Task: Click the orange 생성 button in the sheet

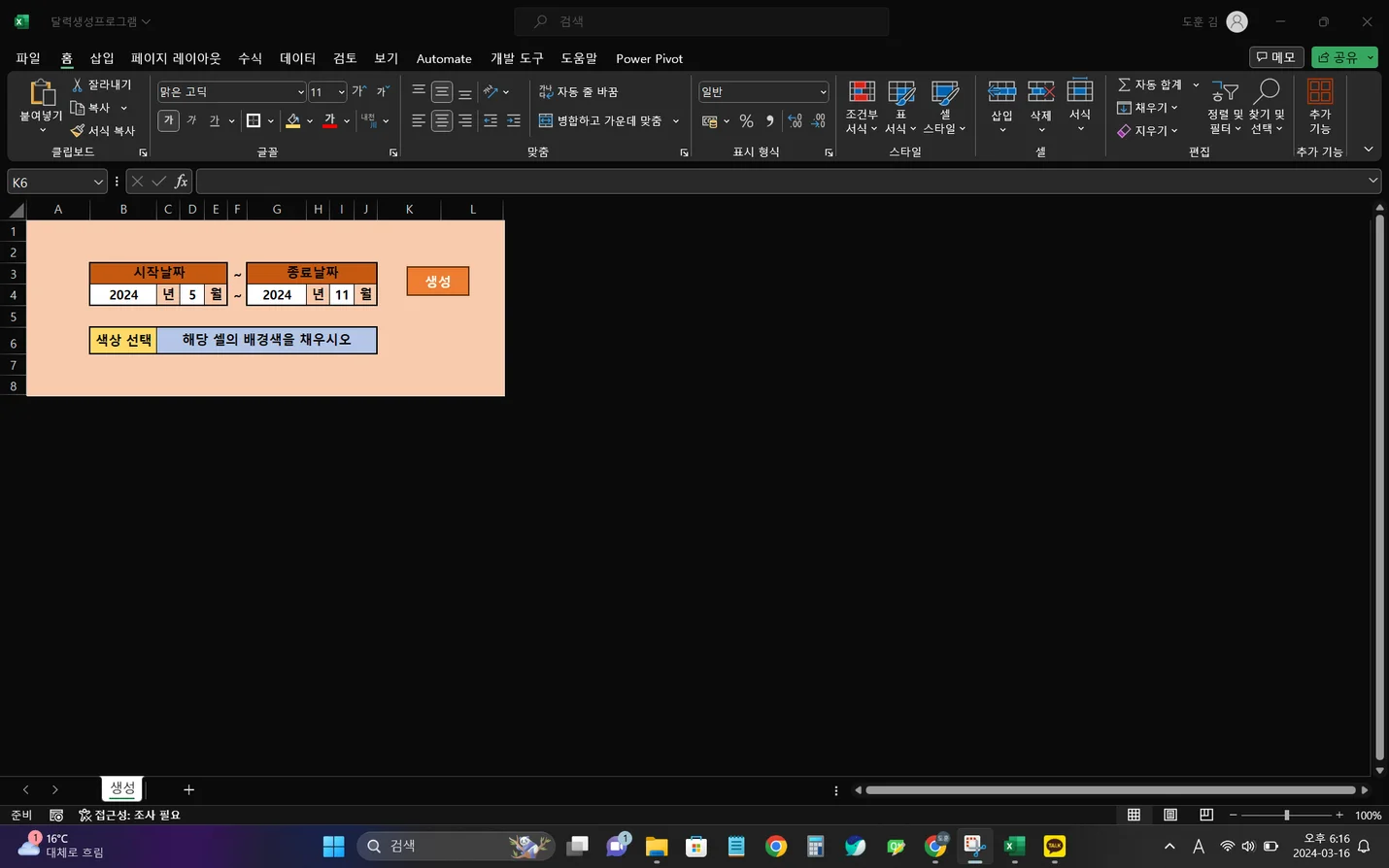Action: coord(437,282)
